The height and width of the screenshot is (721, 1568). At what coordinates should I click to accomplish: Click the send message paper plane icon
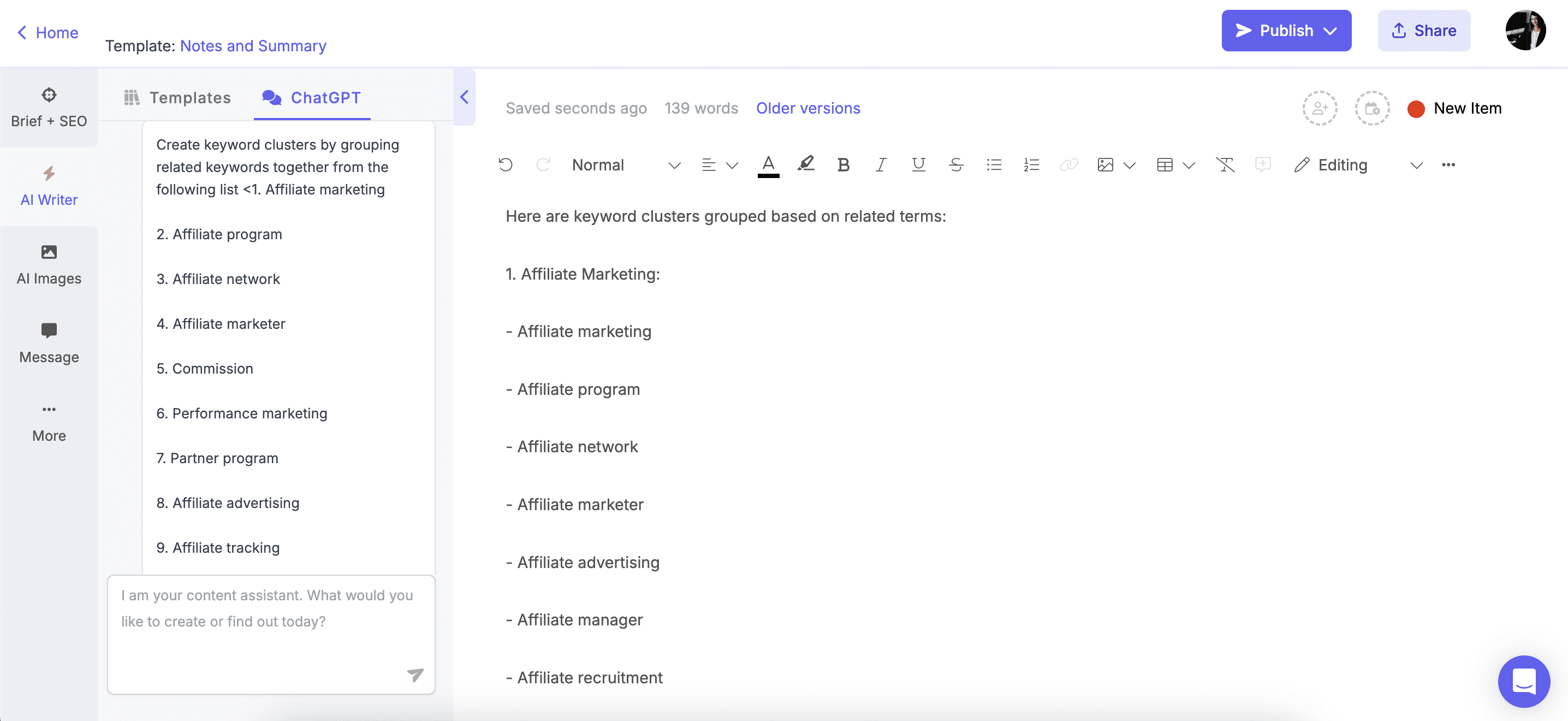(x=415, y=675)
